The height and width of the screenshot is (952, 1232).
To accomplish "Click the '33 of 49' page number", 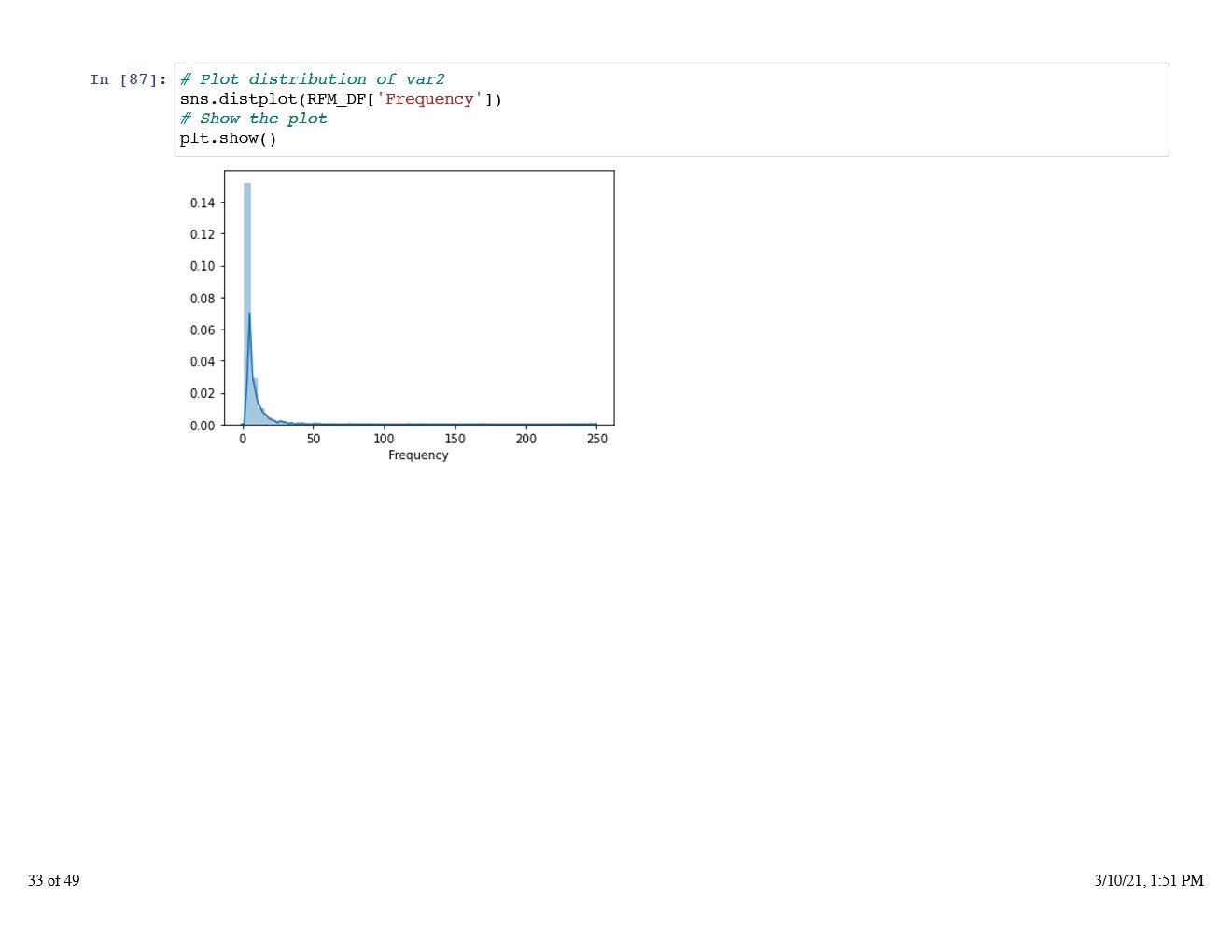I will tap(54, 880).
